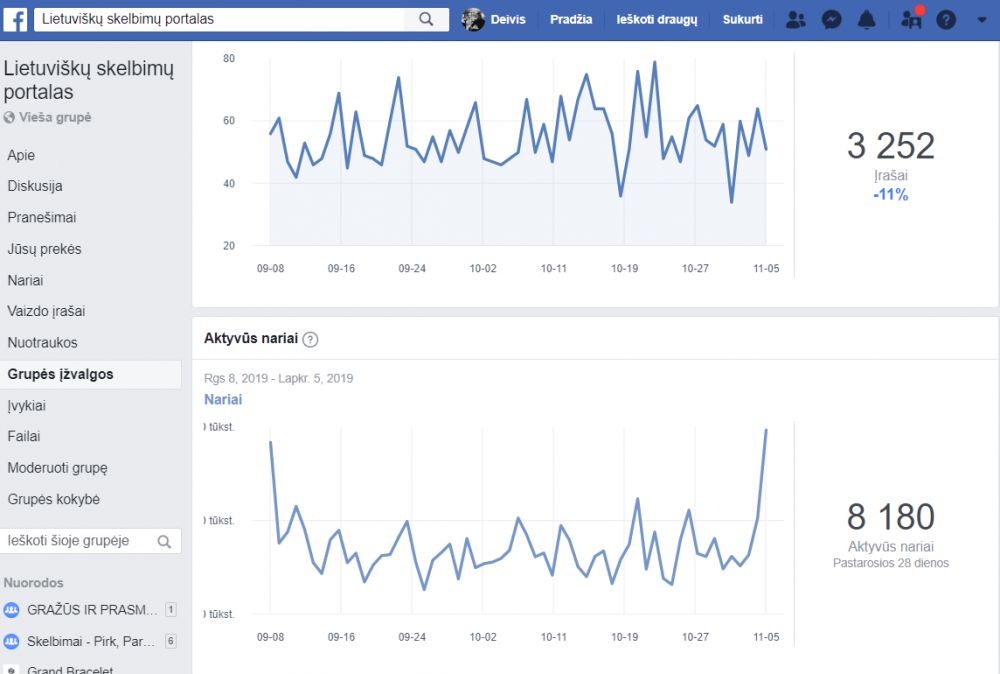The height and width of the screenshot is (674, 1000).
Task: Open friend requests icon
Action: (x=795, y=20)
